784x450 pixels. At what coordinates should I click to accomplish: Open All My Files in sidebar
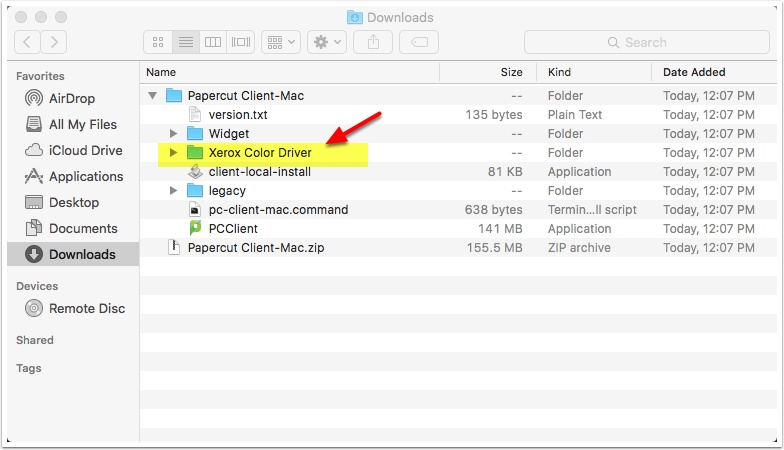point(73,124)
